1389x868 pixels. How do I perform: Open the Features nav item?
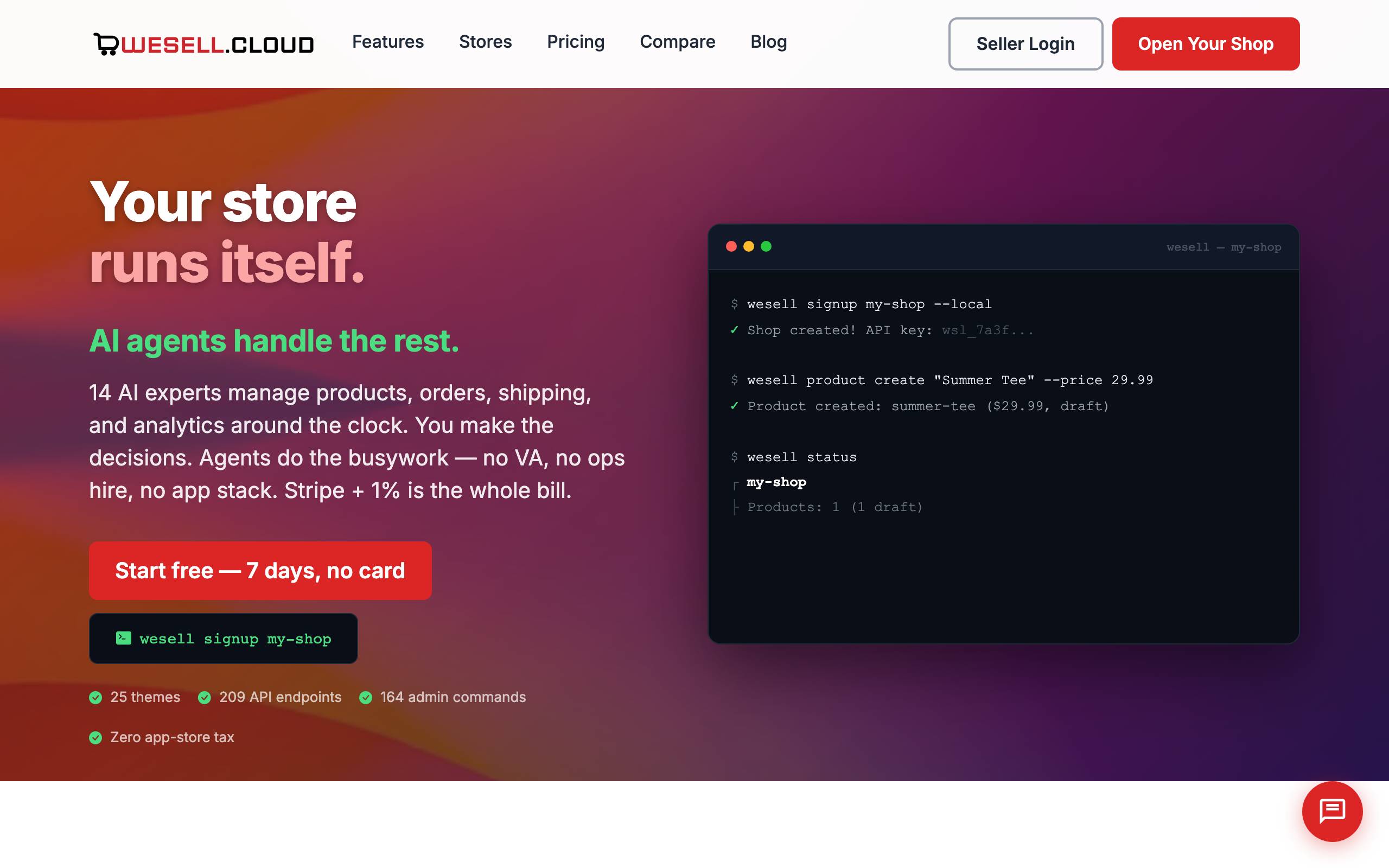(x=388, y=42)
